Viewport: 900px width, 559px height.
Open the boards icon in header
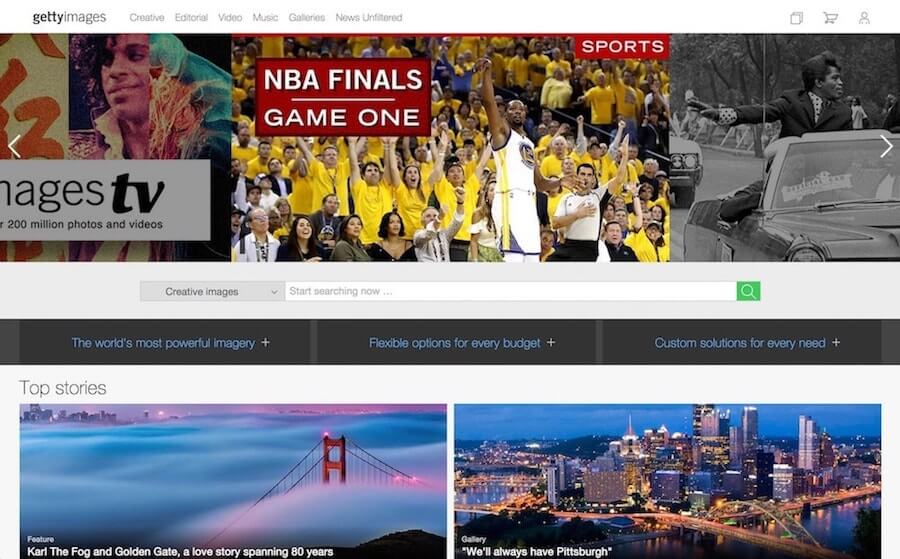[796, 18]
